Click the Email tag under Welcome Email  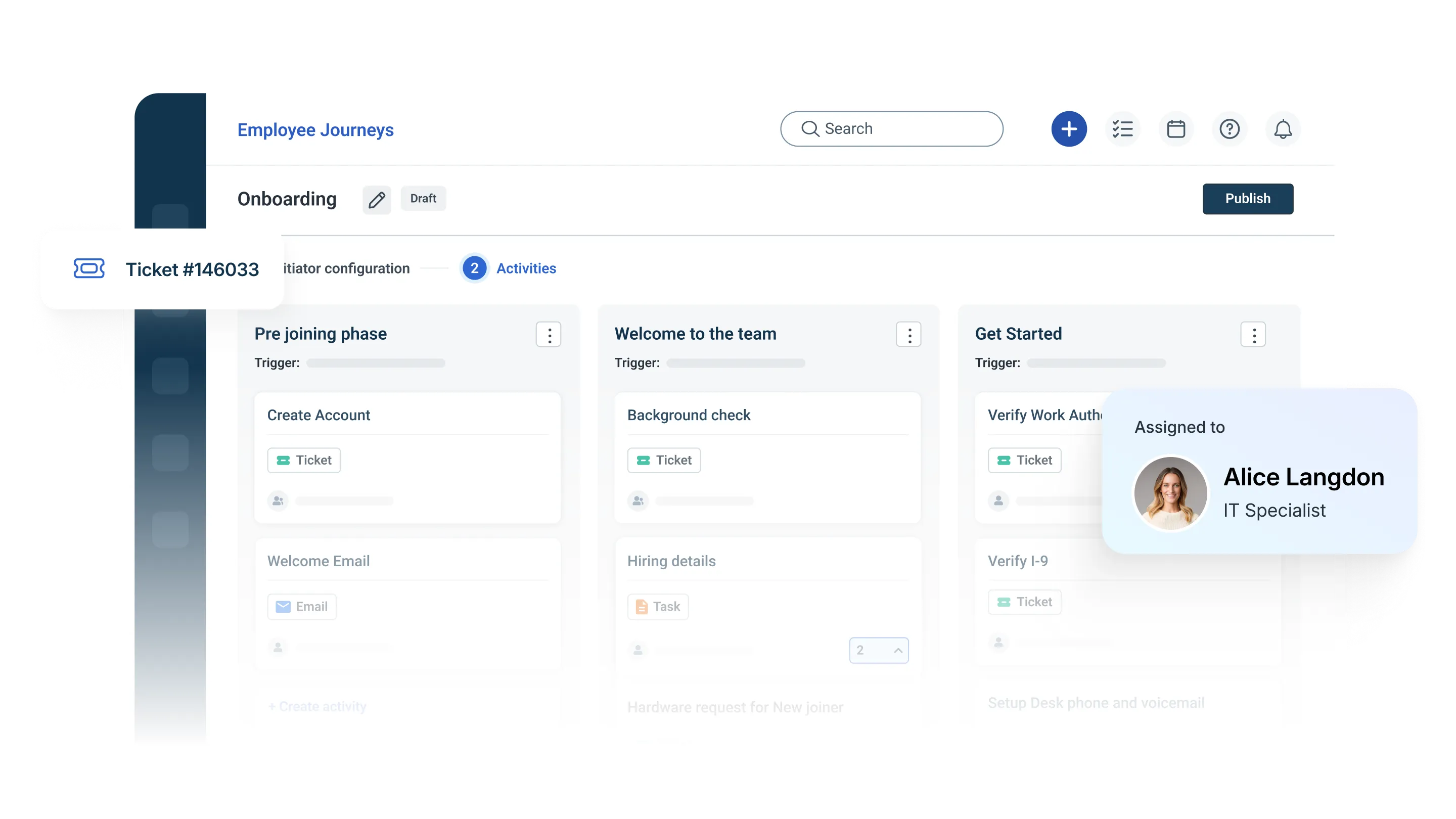pyautogui.click(x=302, y=607)
